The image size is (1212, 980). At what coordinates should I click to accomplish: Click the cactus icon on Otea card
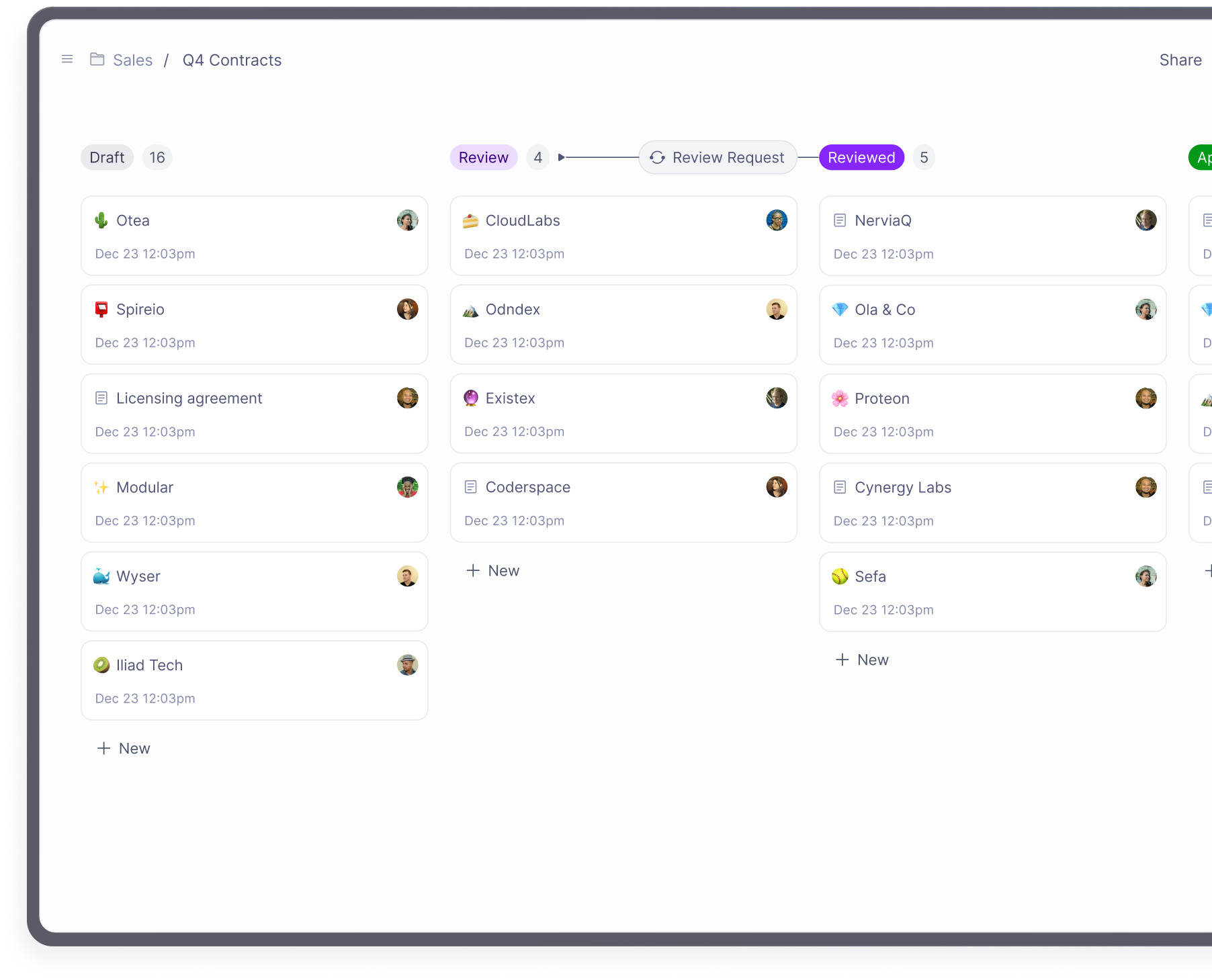point(101,220)
